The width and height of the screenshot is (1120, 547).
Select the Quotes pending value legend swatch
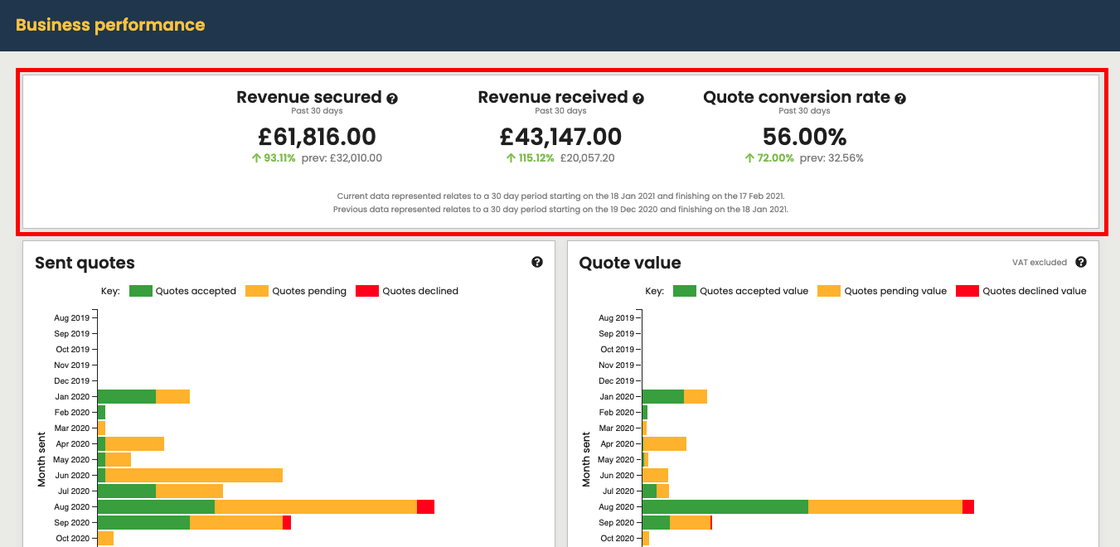pyautogui.click(x=828, y=291)
